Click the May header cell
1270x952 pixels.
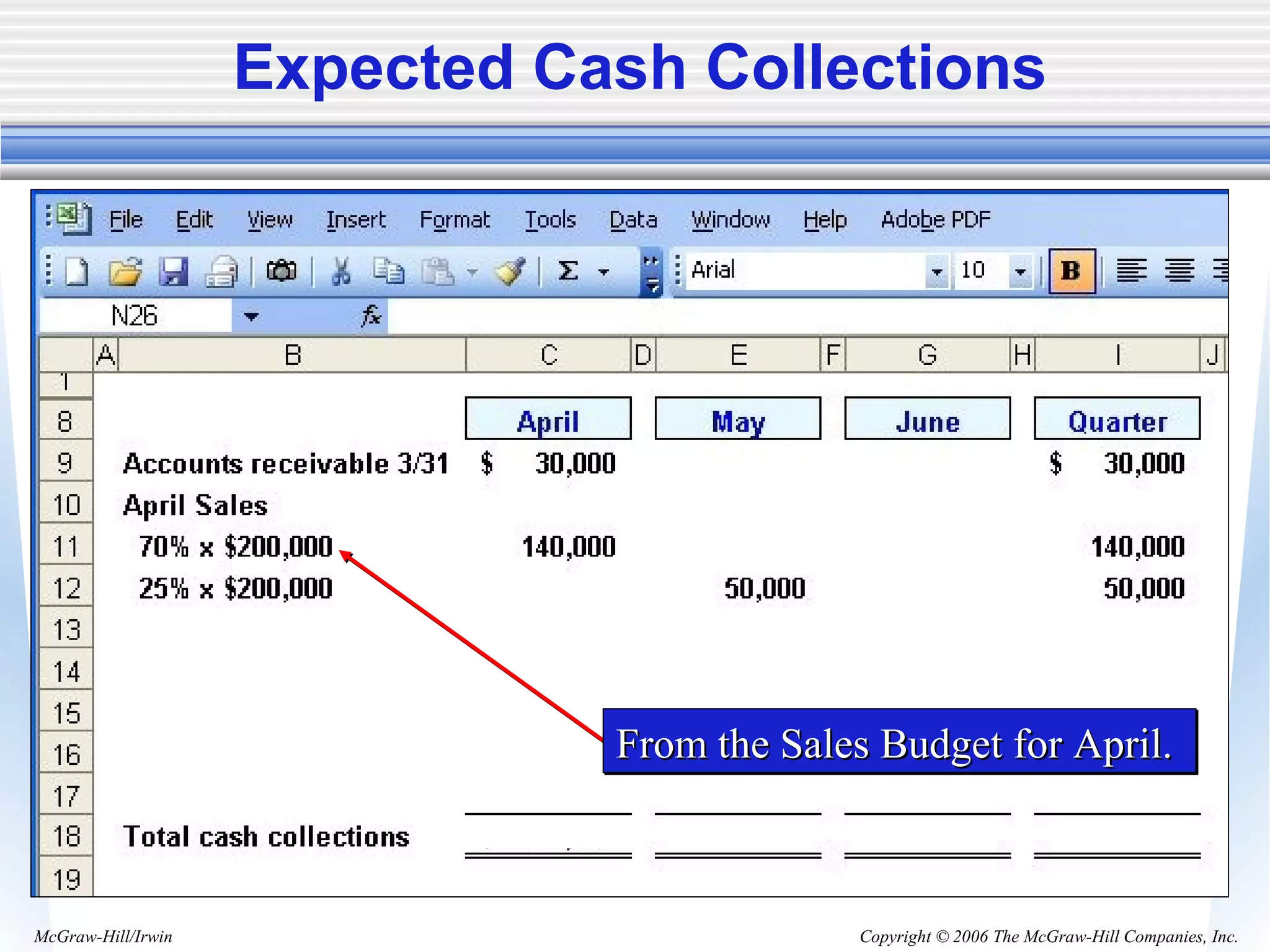click(x=738, y=420)
